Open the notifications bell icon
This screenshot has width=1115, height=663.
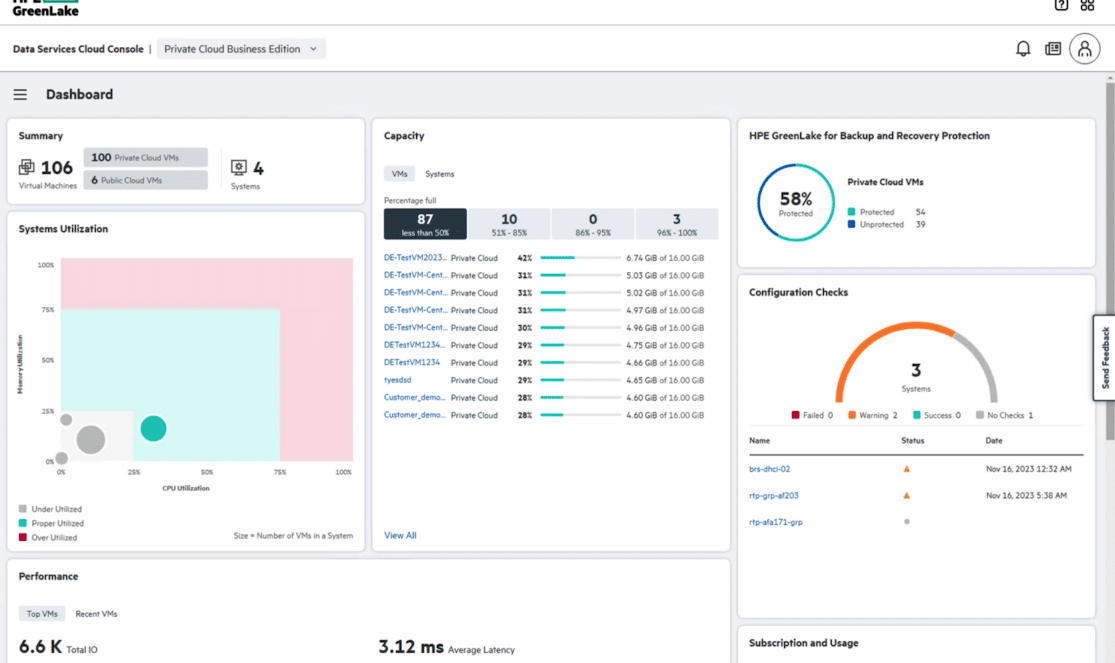coord(1023,48)
